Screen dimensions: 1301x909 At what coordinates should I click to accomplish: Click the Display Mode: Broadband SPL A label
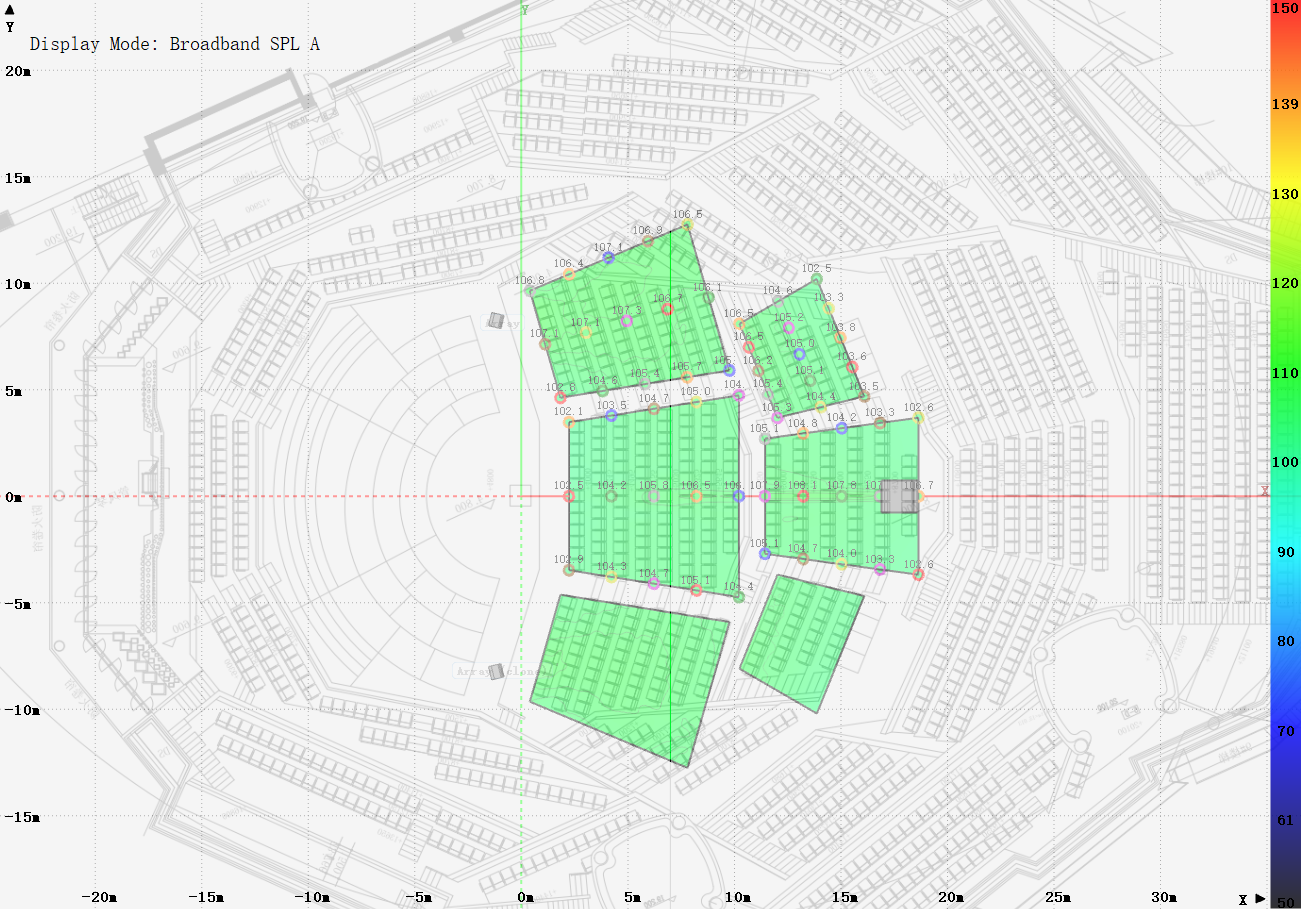coord(175,44)
